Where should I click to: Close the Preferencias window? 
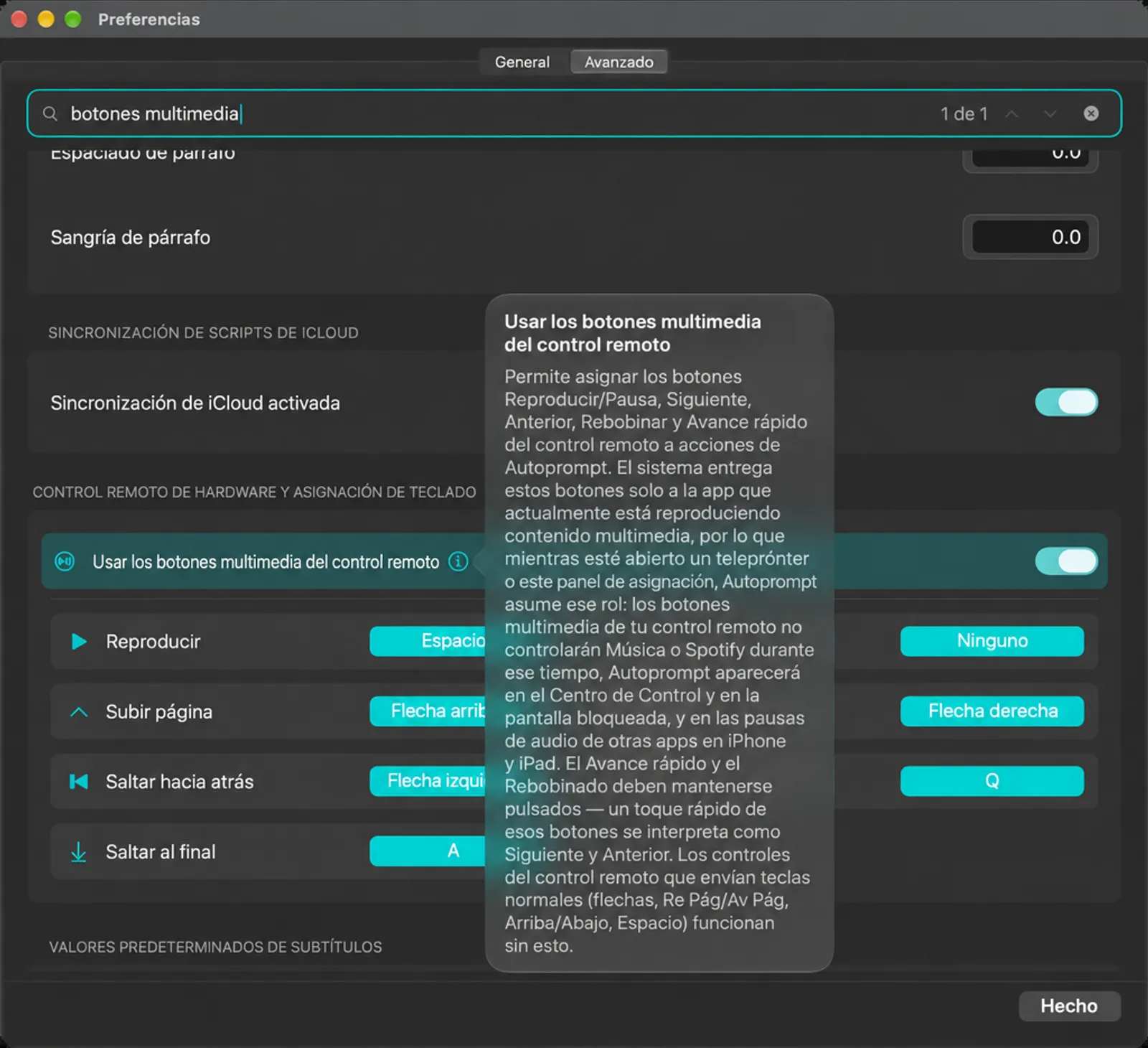pyautogui.click(x=19, y=19)
